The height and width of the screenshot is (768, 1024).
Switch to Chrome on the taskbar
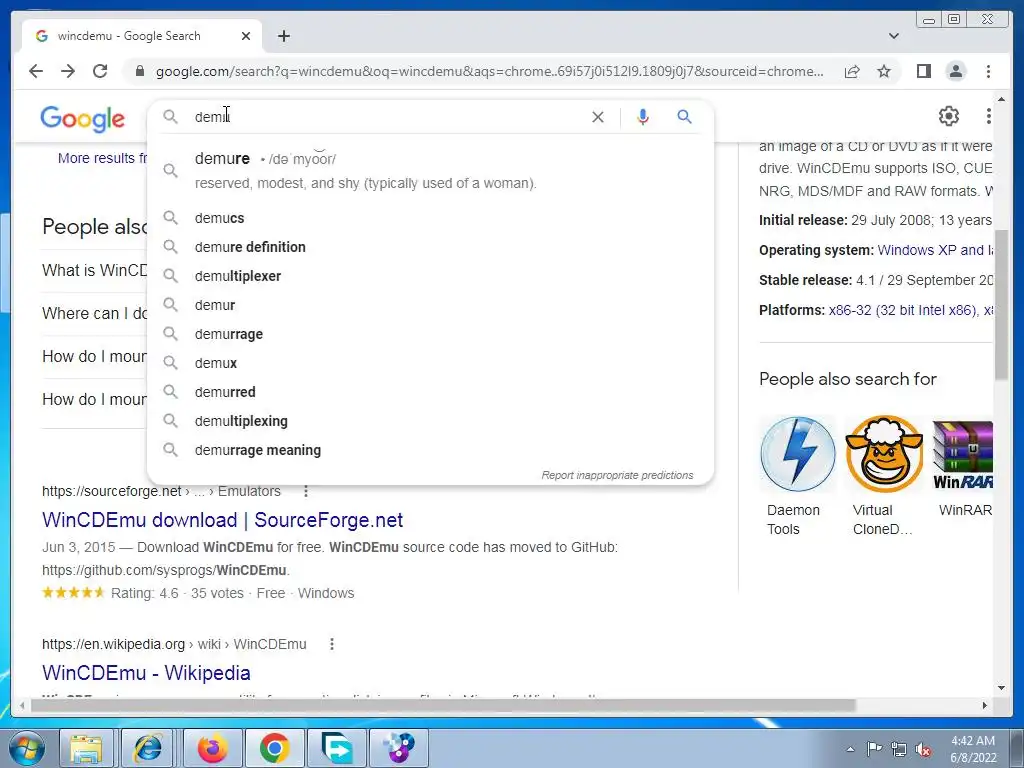click(x=274, y=748)
